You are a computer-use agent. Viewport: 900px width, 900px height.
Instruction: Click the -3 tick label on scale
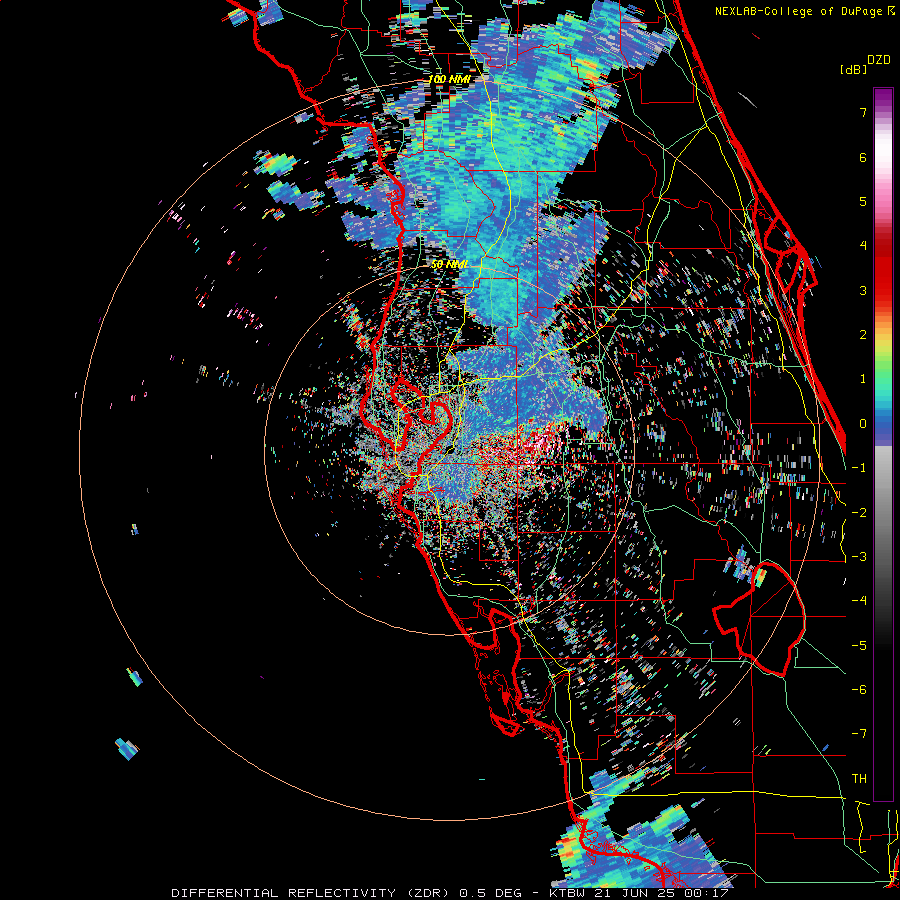click(x=859, y=557)
